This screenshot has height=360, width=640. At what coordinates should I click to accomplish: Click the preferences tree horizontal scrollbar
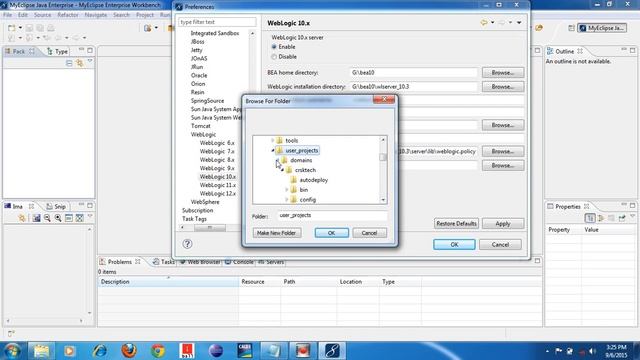point(210,228)
